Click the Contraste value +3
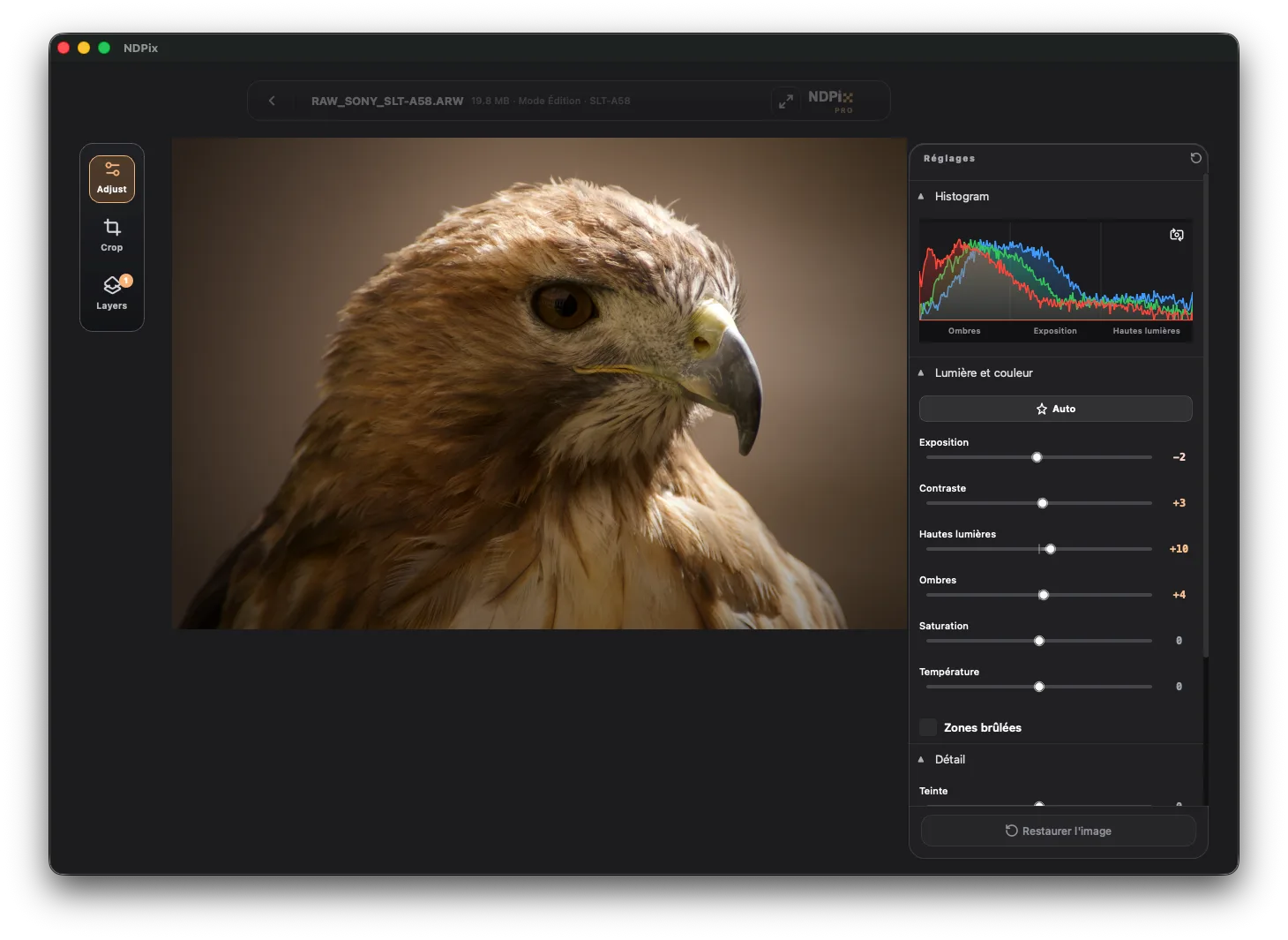 click(1179, 503)
